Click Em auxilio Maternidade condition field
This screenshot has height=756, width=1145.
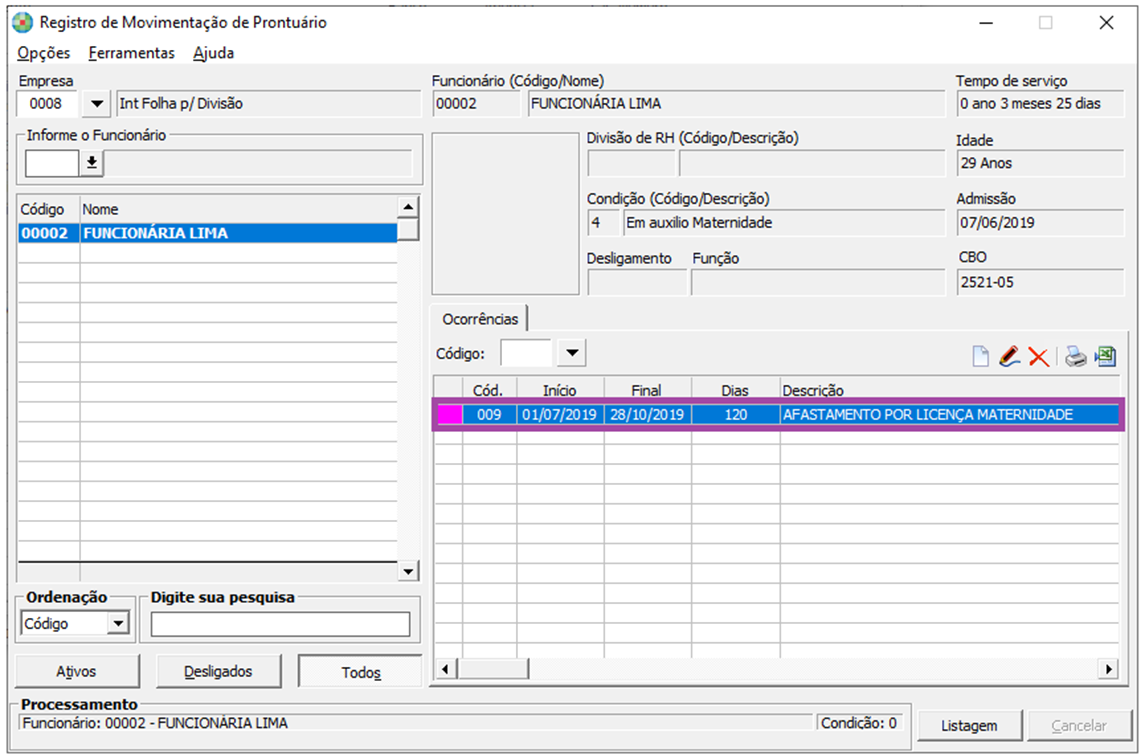pos(784,223)
